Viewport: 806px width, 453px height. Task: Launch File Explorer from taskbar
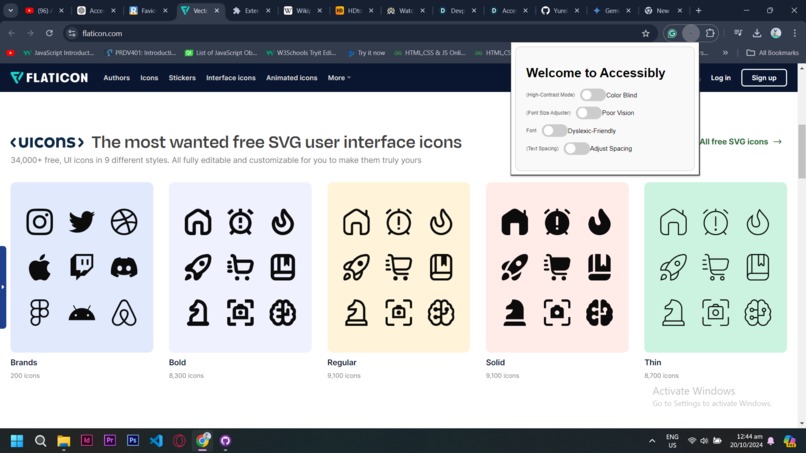point(63,441)
